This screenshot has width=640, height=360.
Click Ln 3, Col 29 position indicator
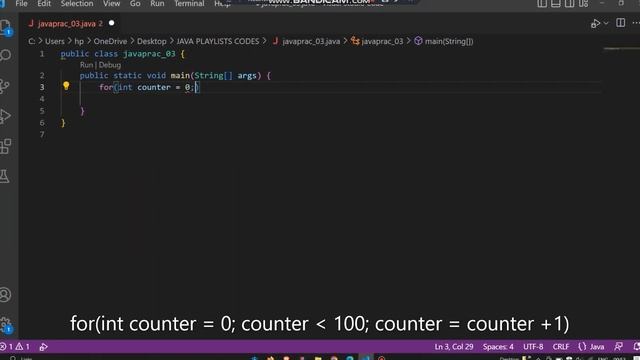coord(454,347)
